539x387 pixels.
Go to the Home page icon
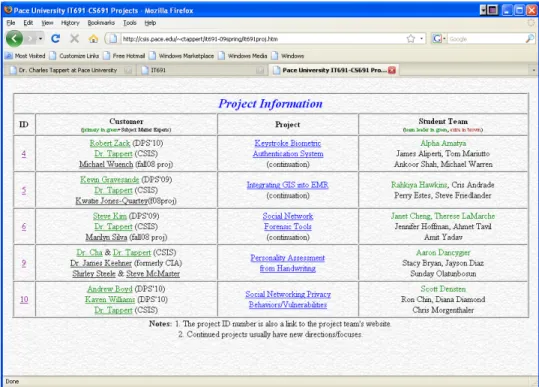tap(93, 39)
